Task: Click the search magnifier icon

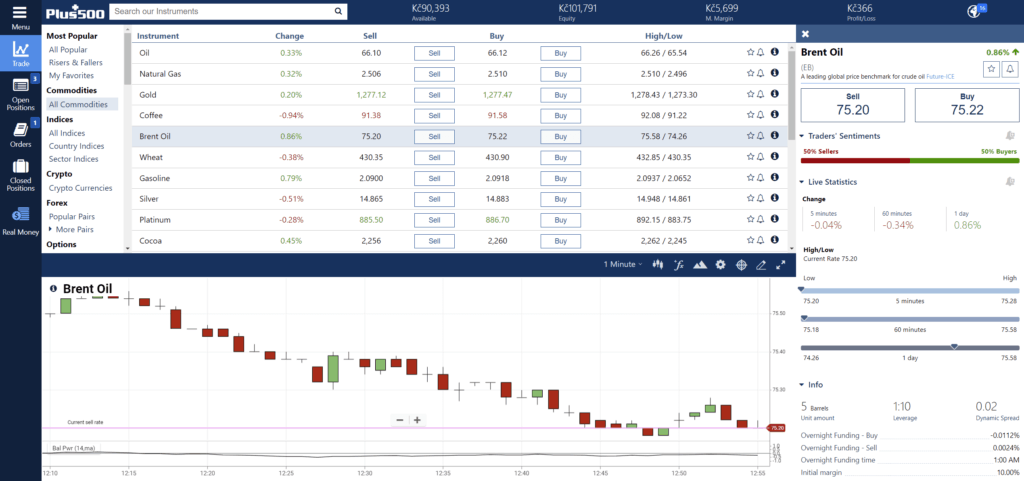Action: (338, 11)
